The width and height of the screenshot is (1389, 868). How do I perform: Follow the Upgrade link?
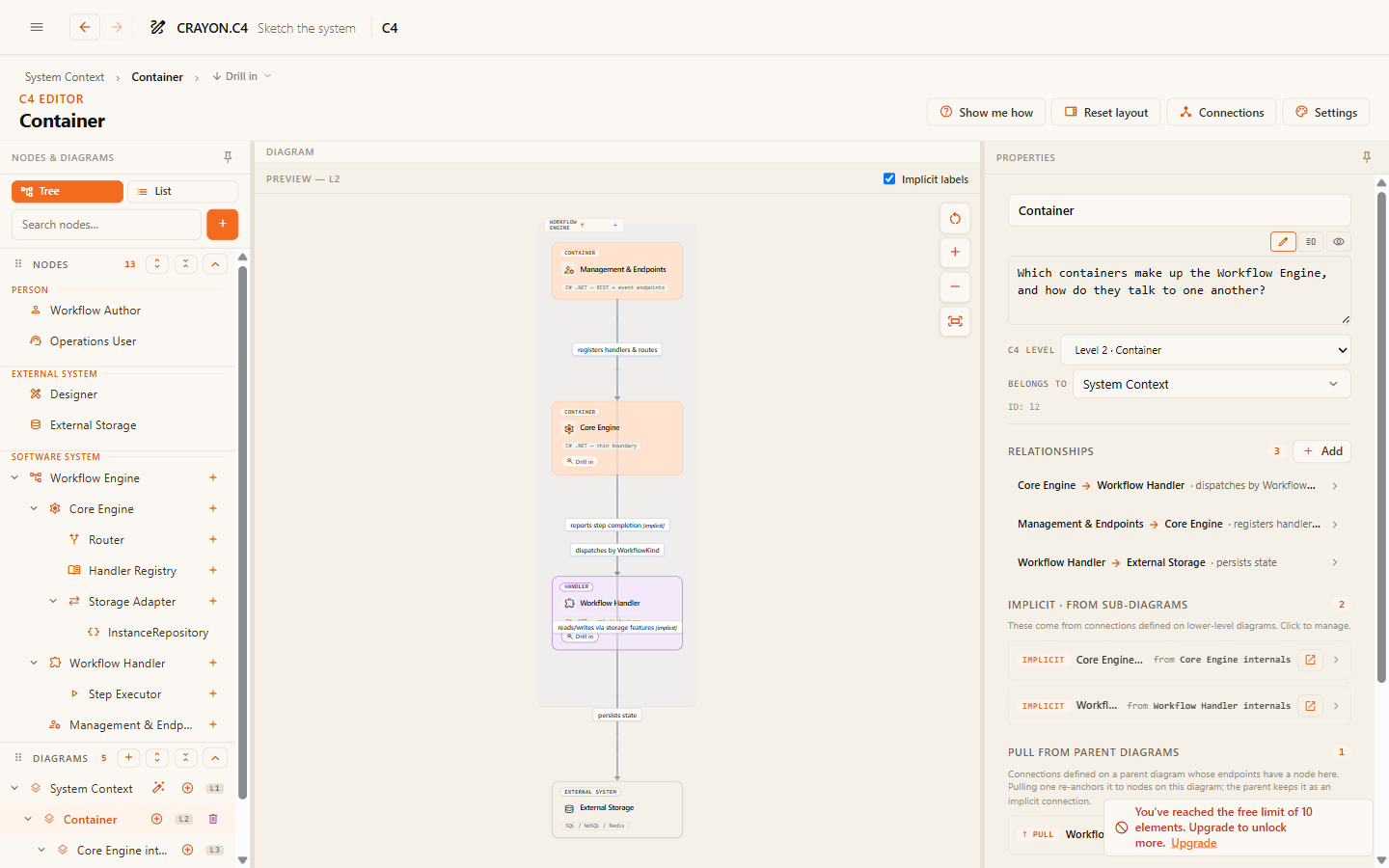point(1193,843)
